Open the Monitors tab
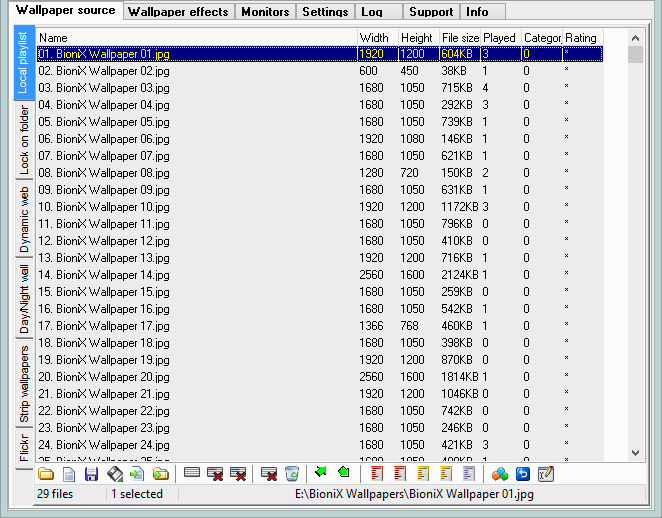Screen dimensions: 662x518 tap(265, 12)
